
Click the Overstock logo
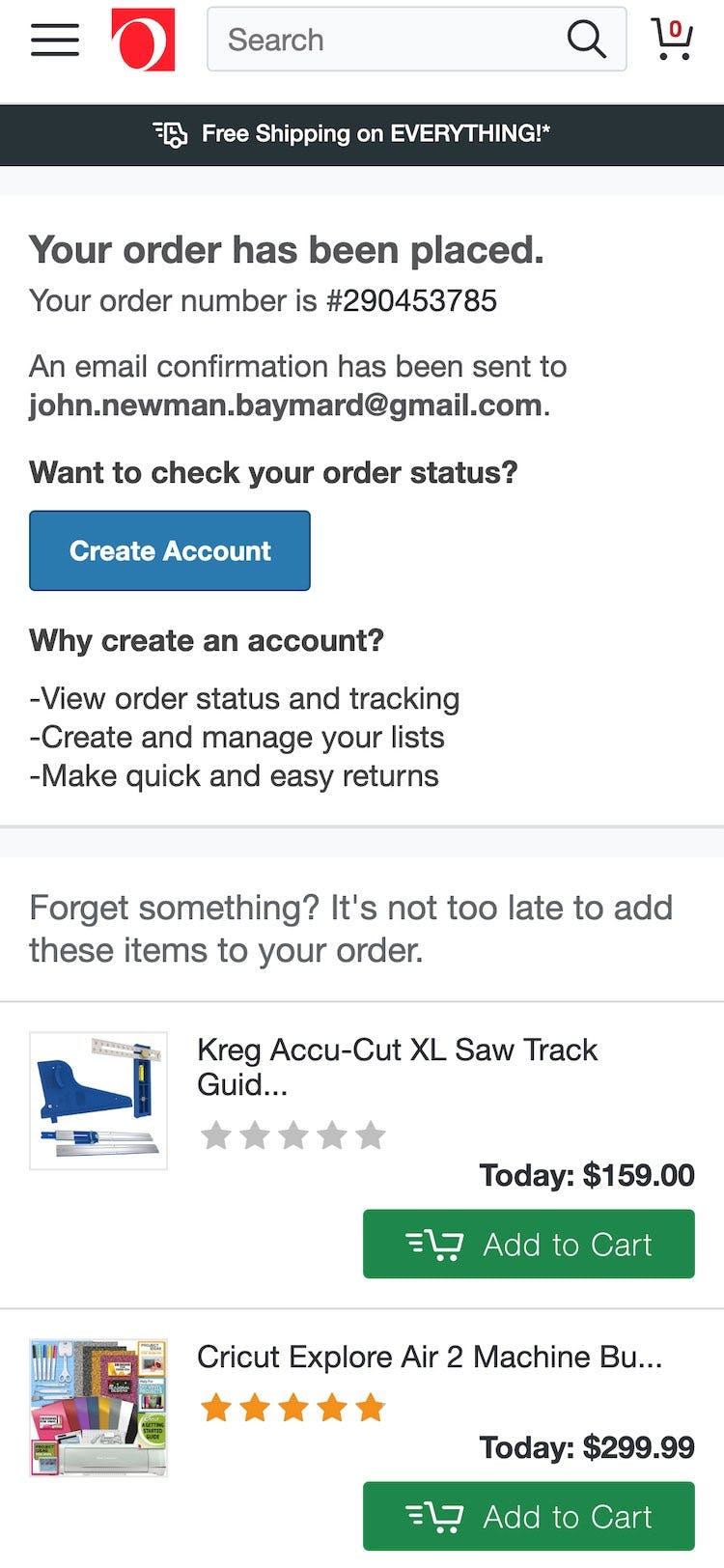coord(142,41)
